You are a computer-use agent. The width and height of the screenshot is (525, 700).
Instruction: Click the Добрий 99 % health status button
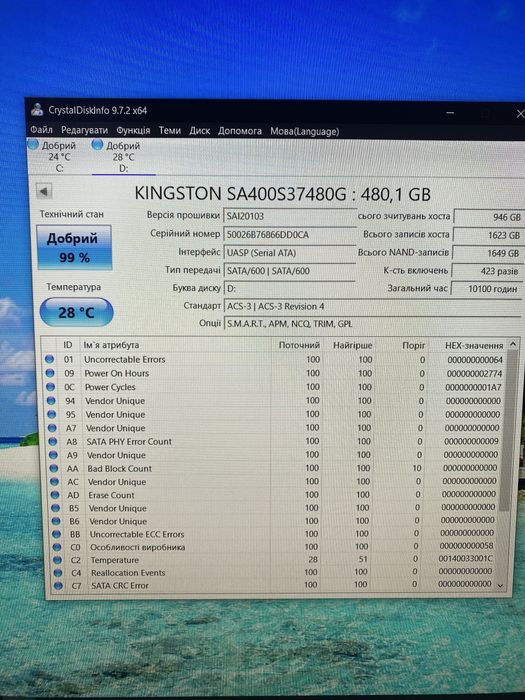[x=74, y=247]
